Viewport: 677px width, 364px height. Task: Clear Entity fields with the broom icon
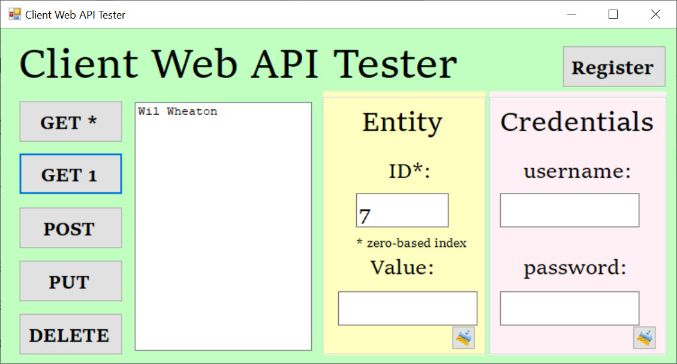[463, 338]
